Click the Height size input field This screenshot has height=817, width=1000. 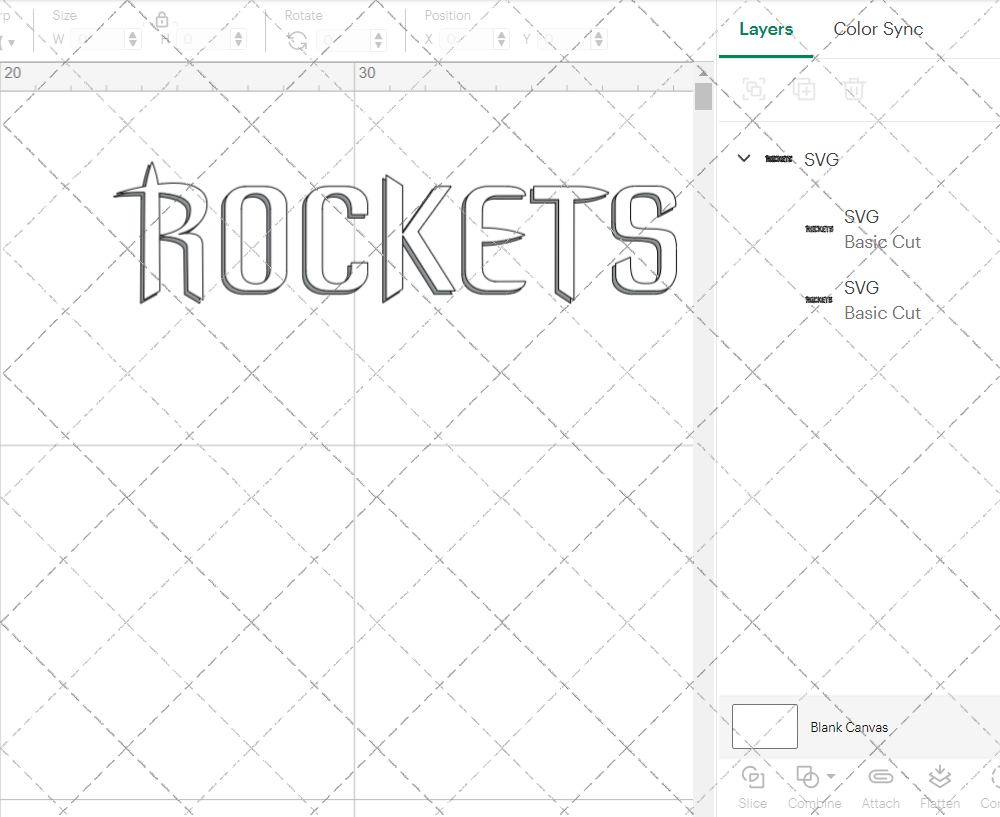203,40
